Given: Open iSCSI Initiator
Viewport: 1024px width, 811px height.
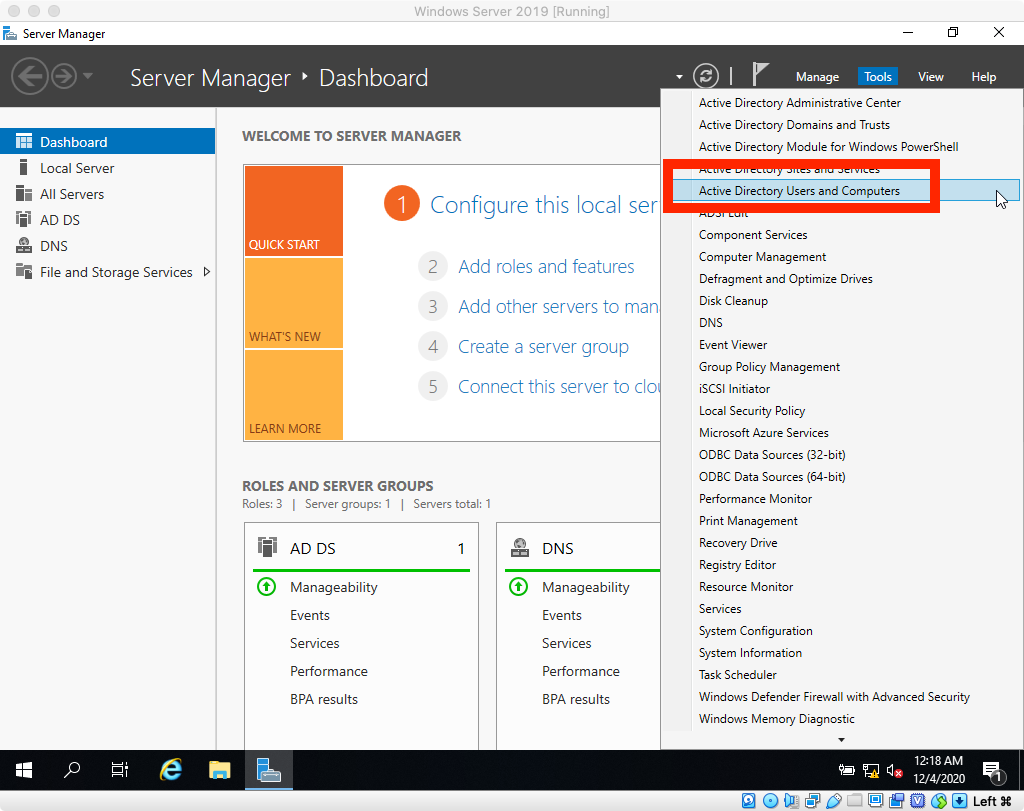Looking at the screenshot, I should click(x=734, y=389).
